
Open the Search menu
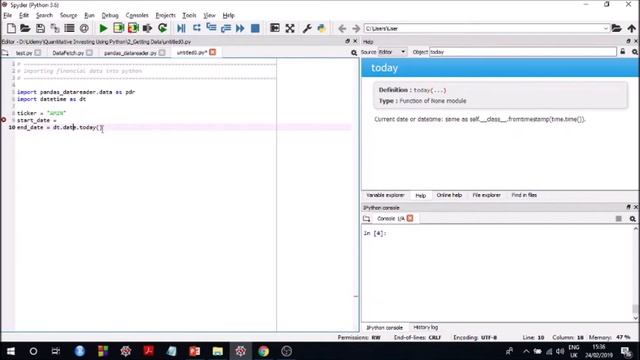[x=44, y=15]
